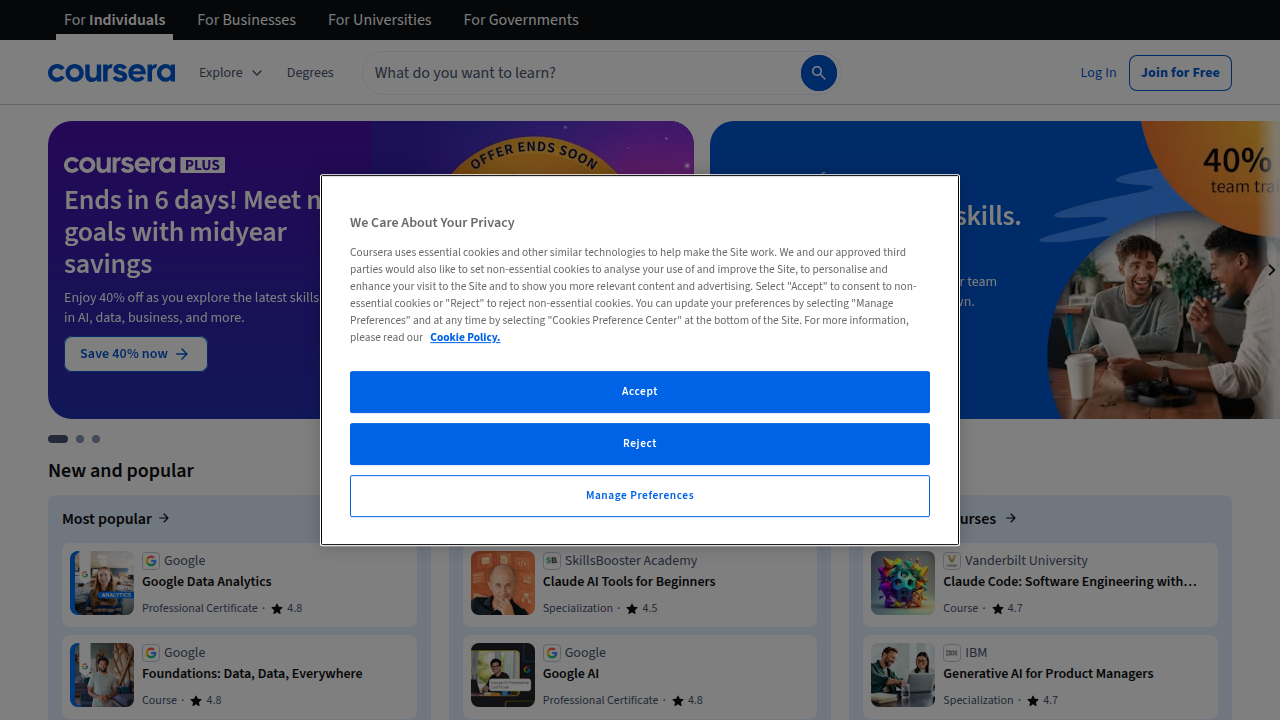Click the blue search magnifier button
1280x720 pixels.
pyautogui.click(x=818, y=73)
